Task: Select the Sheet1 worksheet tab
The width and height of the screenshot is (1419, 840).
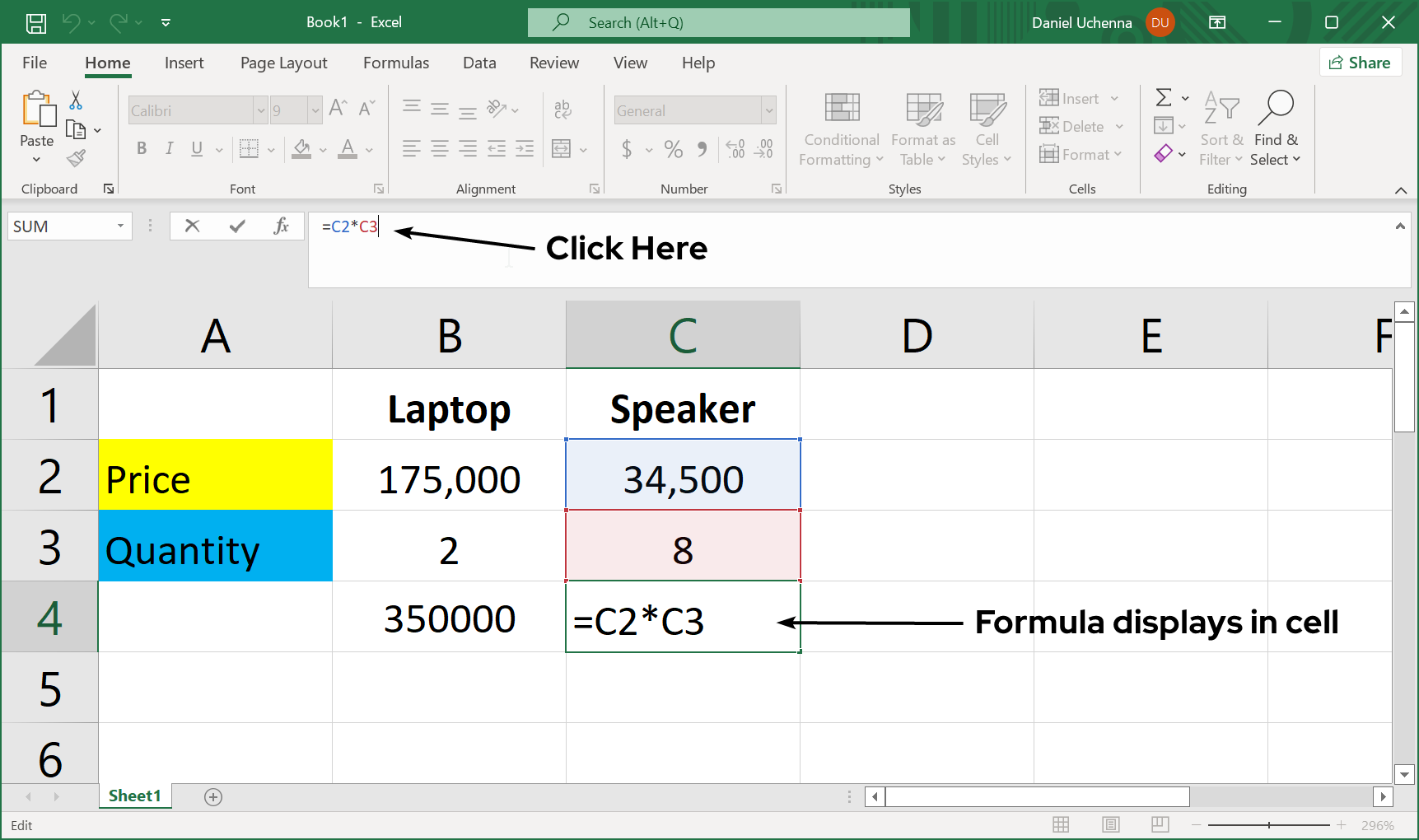Action: 134,796
